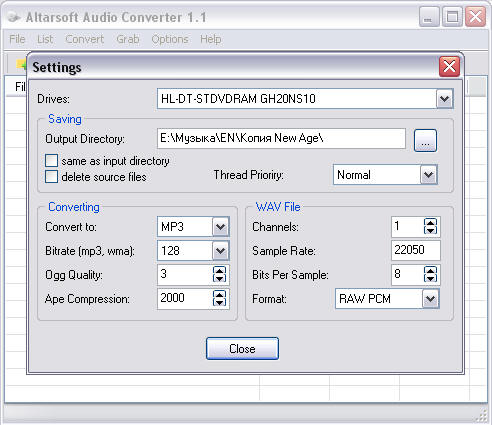Open the Help menu
The height and width of the screenshot is (425, 492).
[x=210, y=39]
